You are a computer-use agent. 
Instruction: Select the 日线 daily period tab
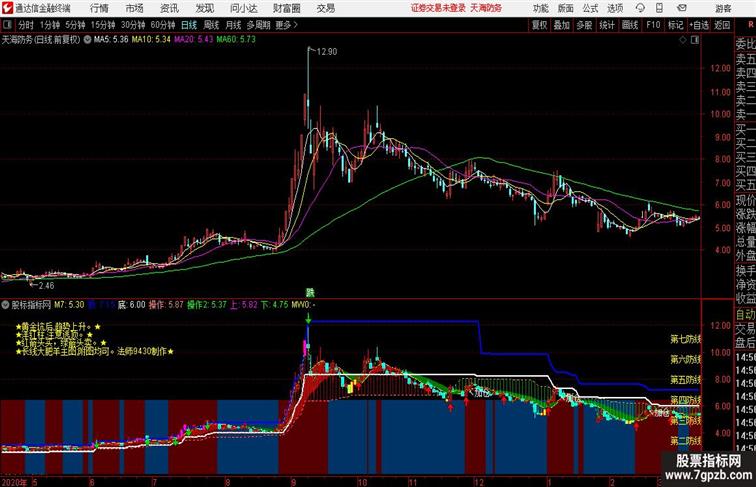(189, 25)
